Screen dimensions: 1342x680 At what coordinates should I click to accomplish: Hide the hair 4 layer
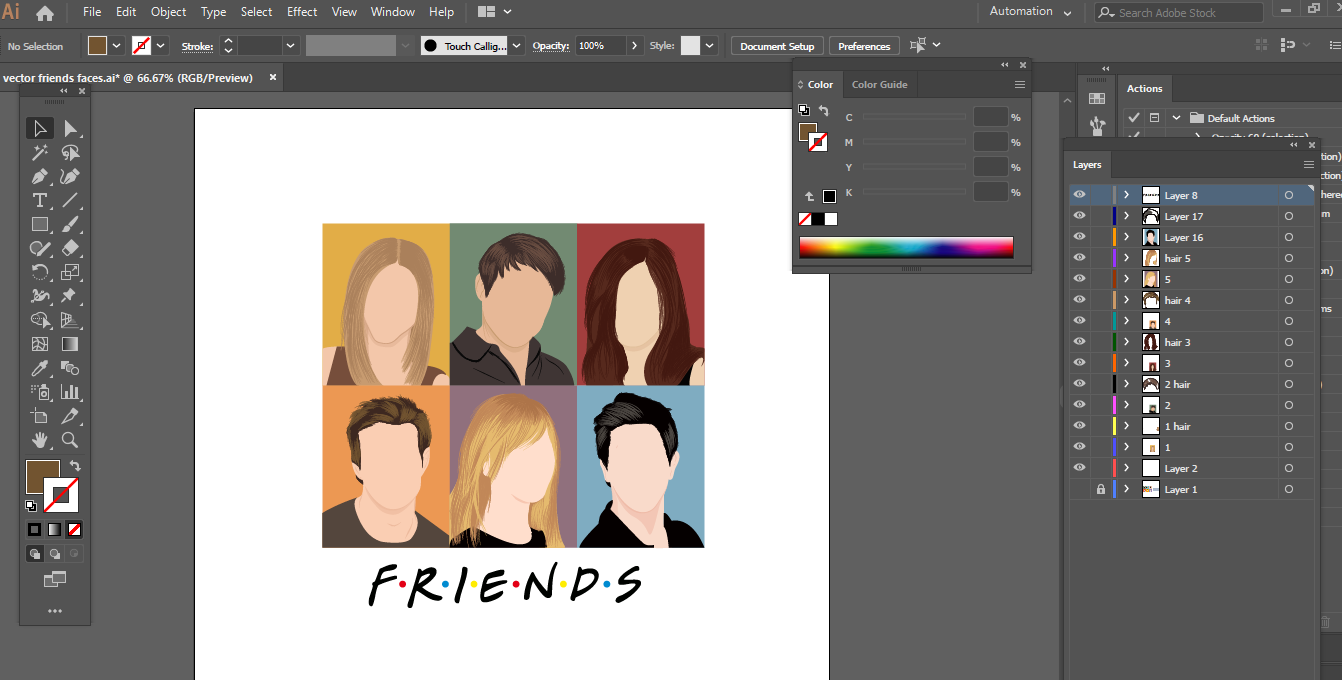1079,300
